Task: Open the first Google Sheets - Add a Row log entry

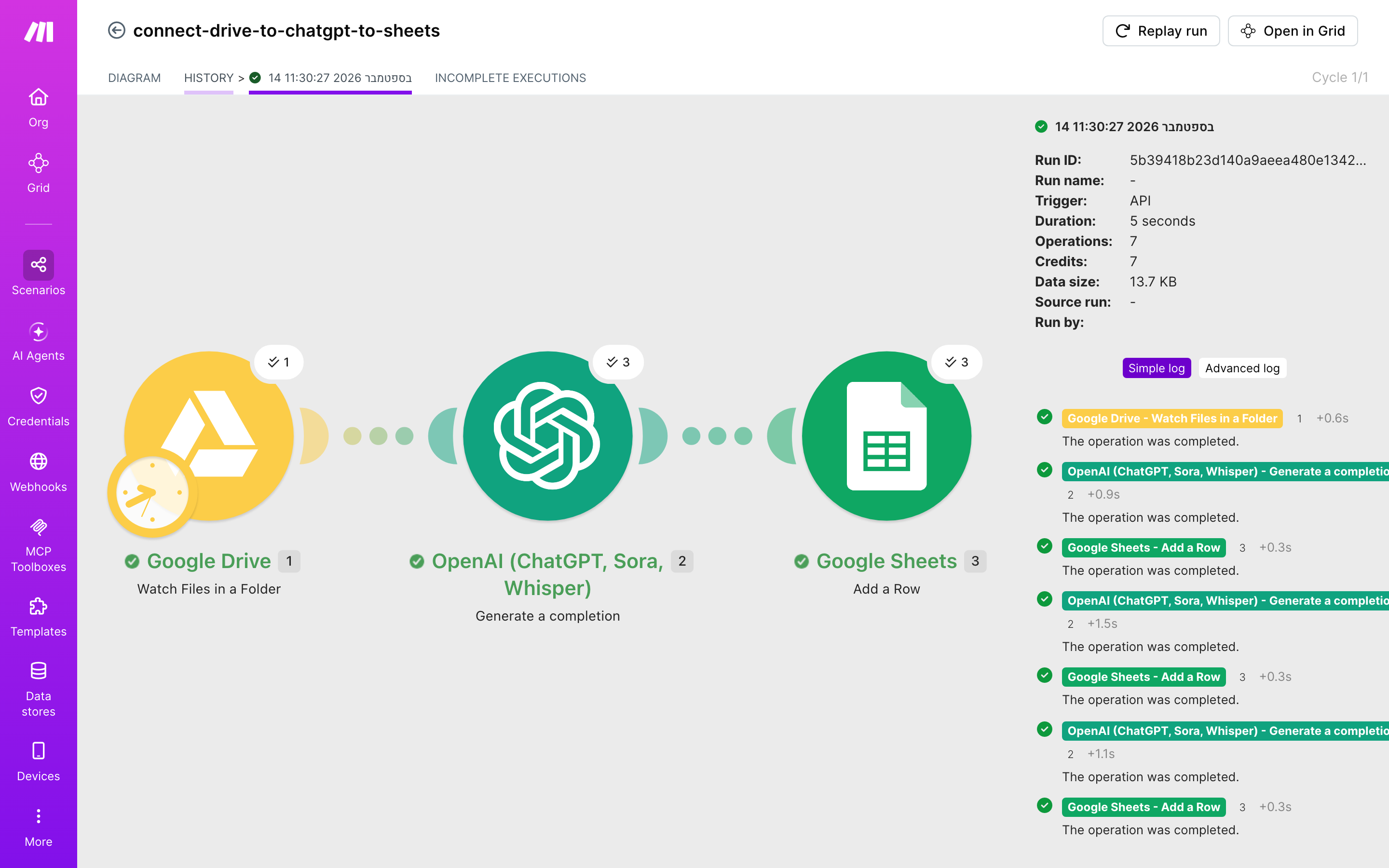Action: click(1144, 548)
